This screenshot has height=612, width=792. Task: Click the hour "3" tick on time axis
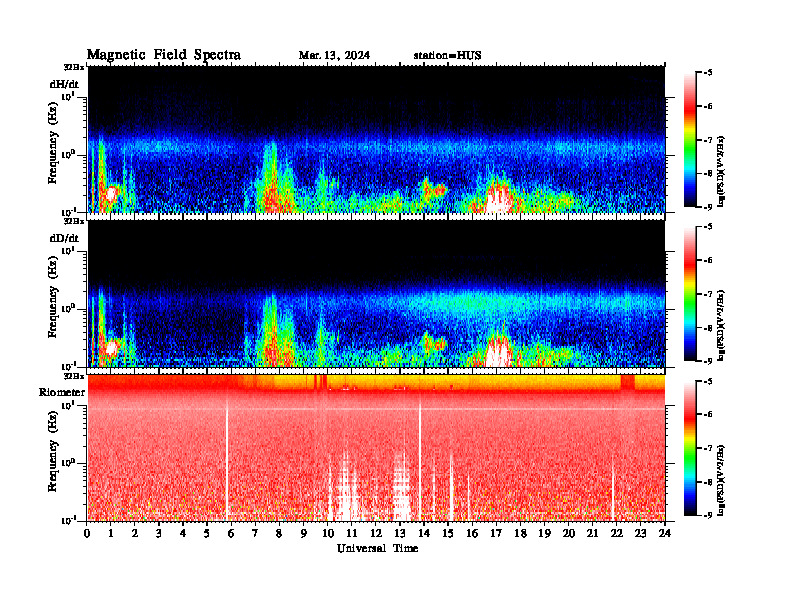click(159, 533)
